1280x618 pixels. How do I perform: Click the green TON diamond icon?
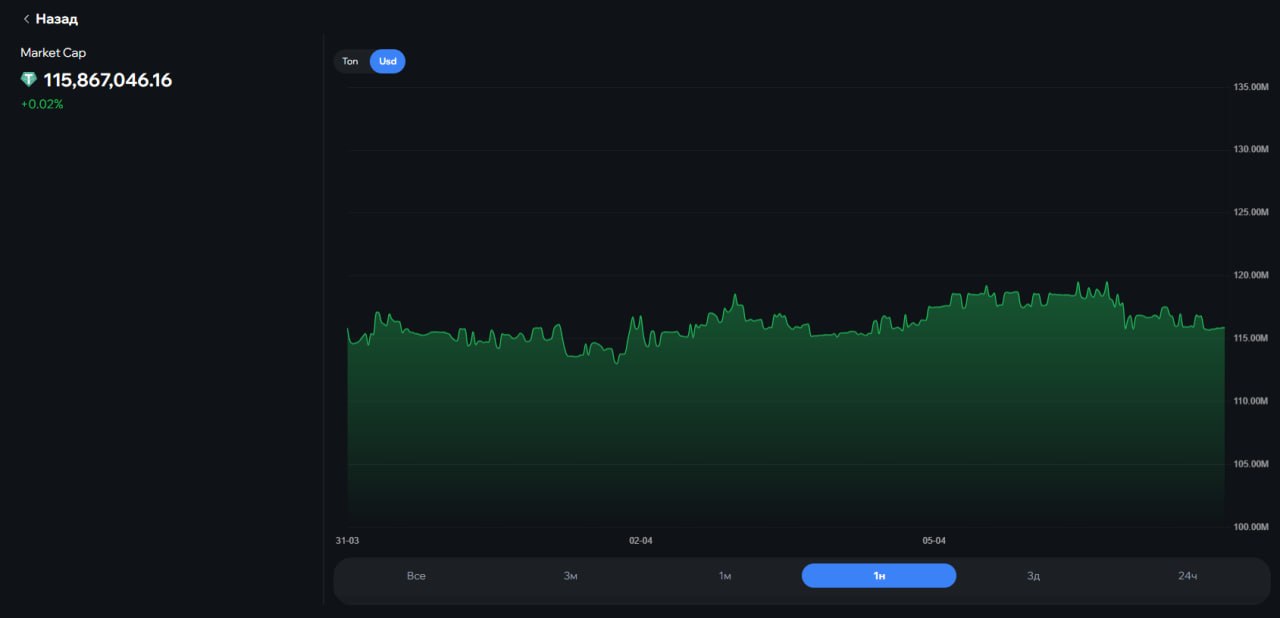[29, 80]
